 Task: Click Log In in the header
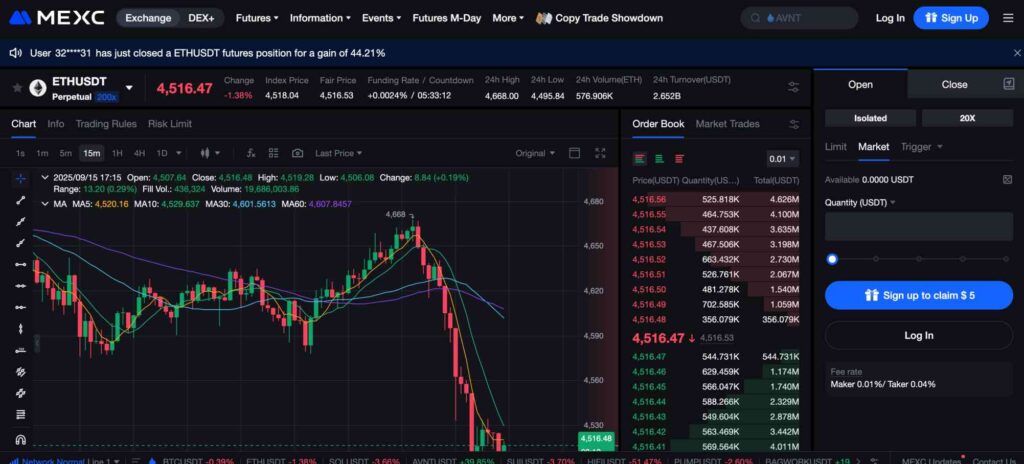coord(890,18)
